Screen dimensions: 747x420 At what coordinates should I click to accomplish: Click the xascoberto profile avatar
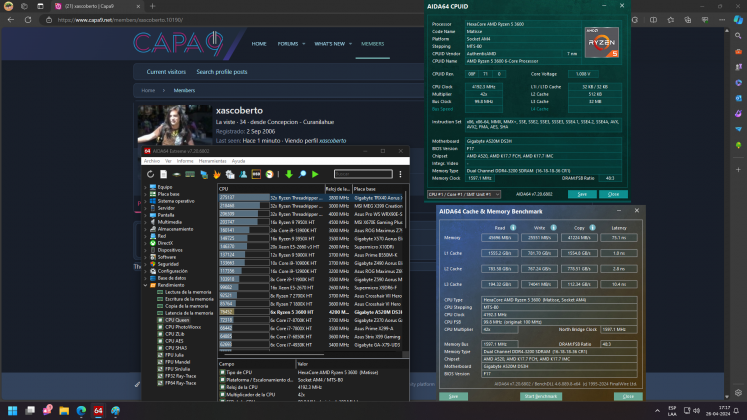pyautogui.click(x=175, y=125)
